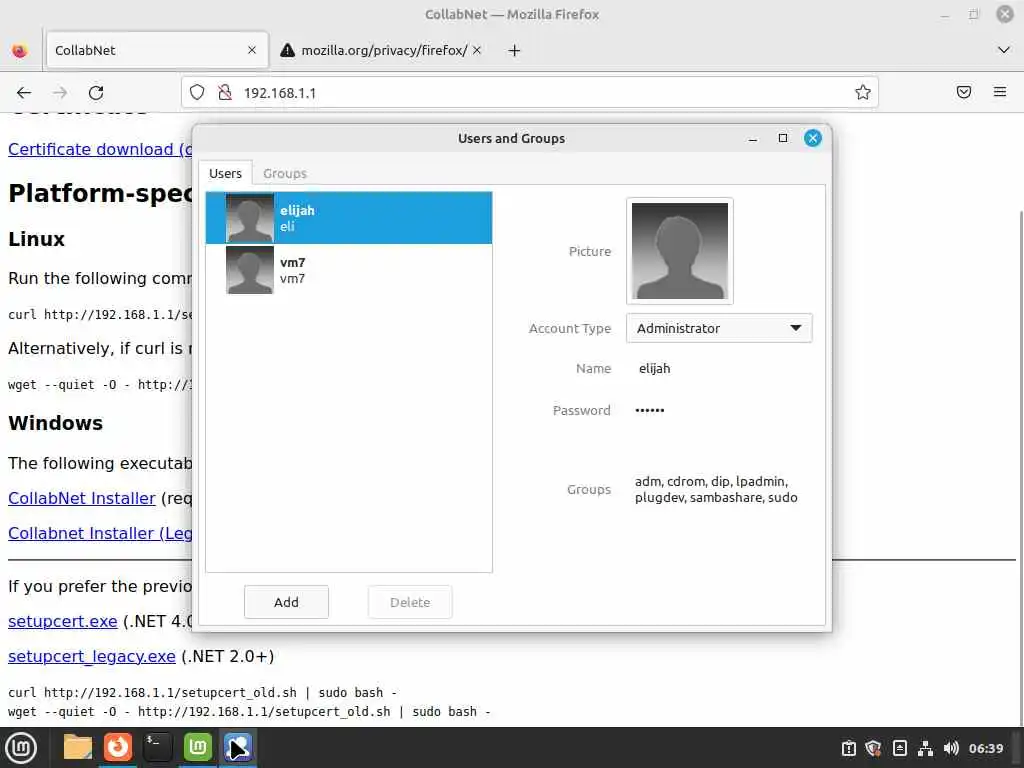Screen dimensions: 1024x768
Task: Open the volume control tray icon
Action: pos(951,748)
